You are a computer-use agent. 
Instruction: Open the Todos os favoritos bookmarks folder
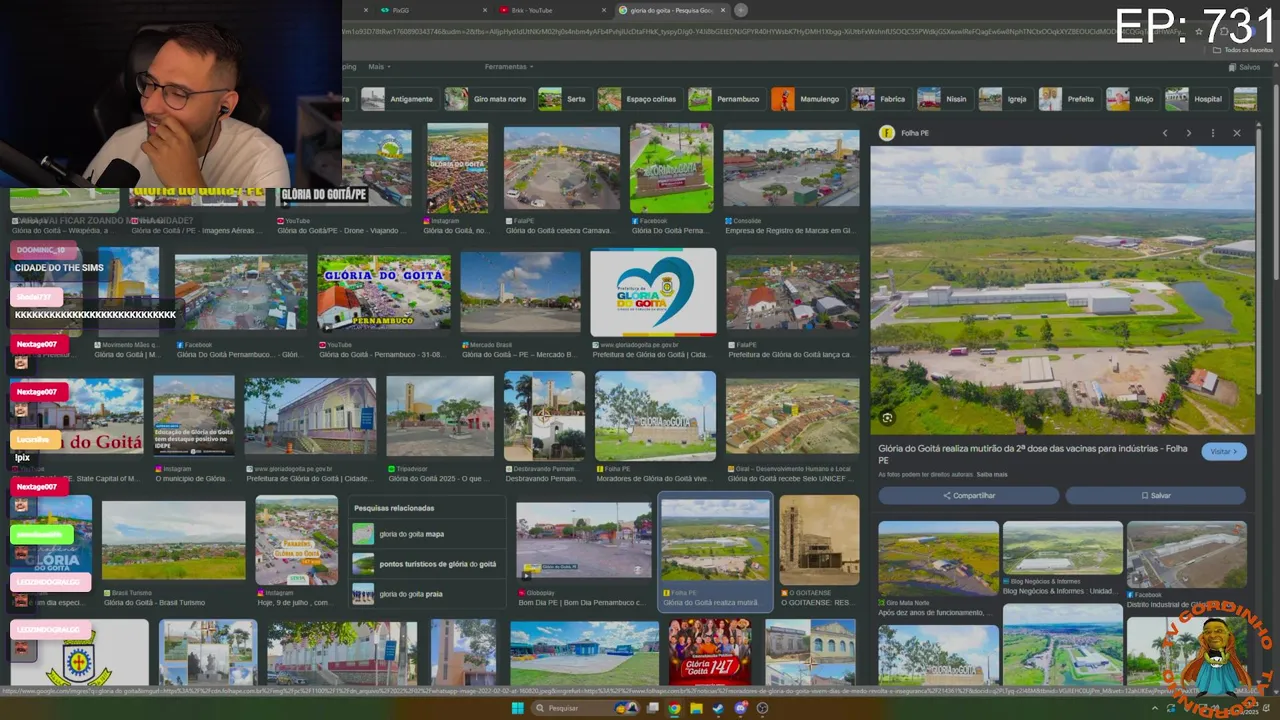tap(1244, 50)
